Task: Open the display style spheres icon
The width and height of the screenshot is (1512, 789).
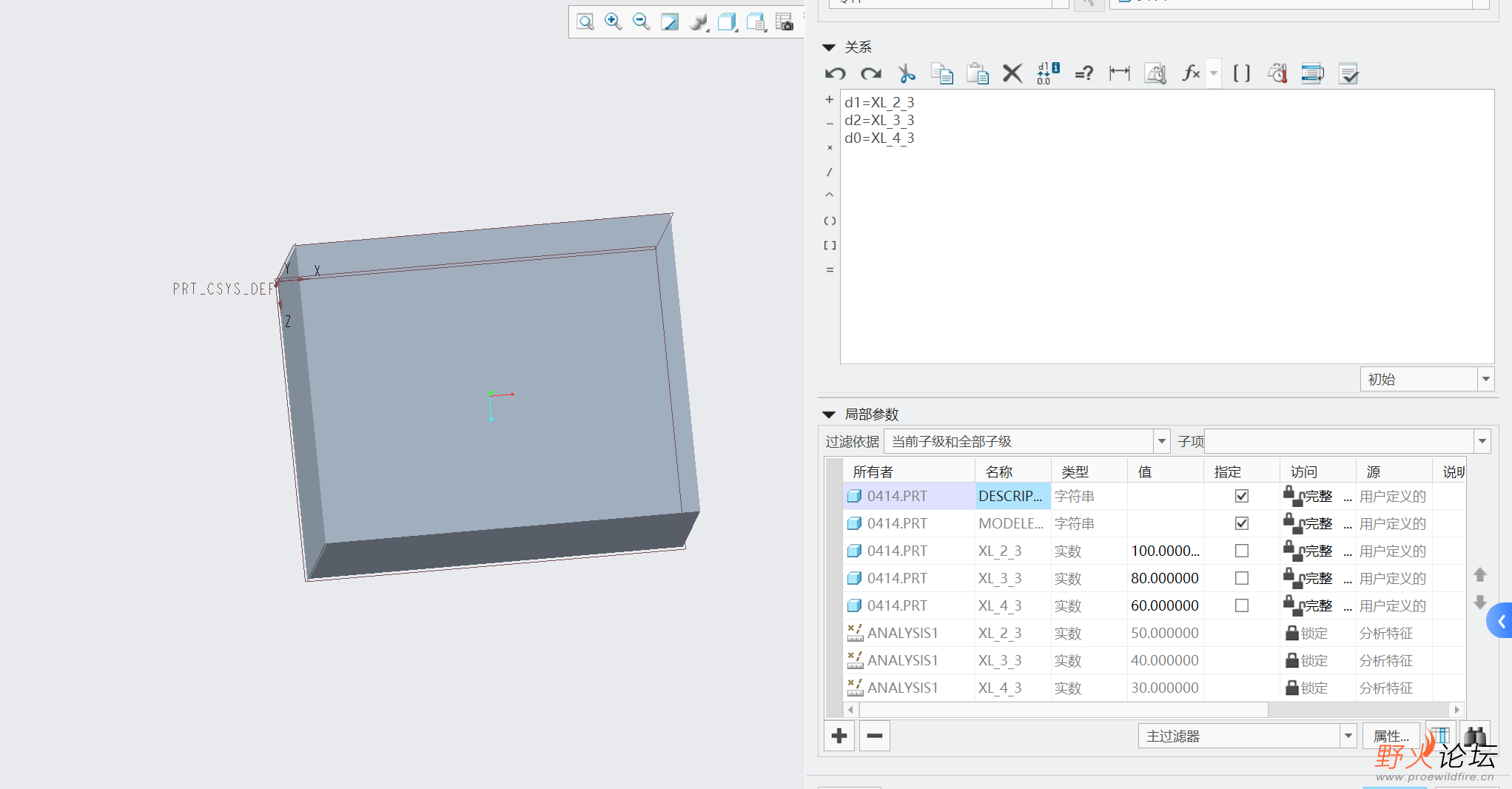Action: tap(698, 22)
